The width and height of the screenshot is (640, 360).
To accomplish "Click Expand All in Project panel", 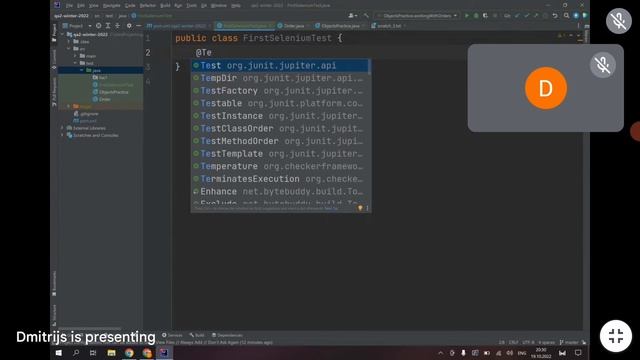I will [108, 26].
